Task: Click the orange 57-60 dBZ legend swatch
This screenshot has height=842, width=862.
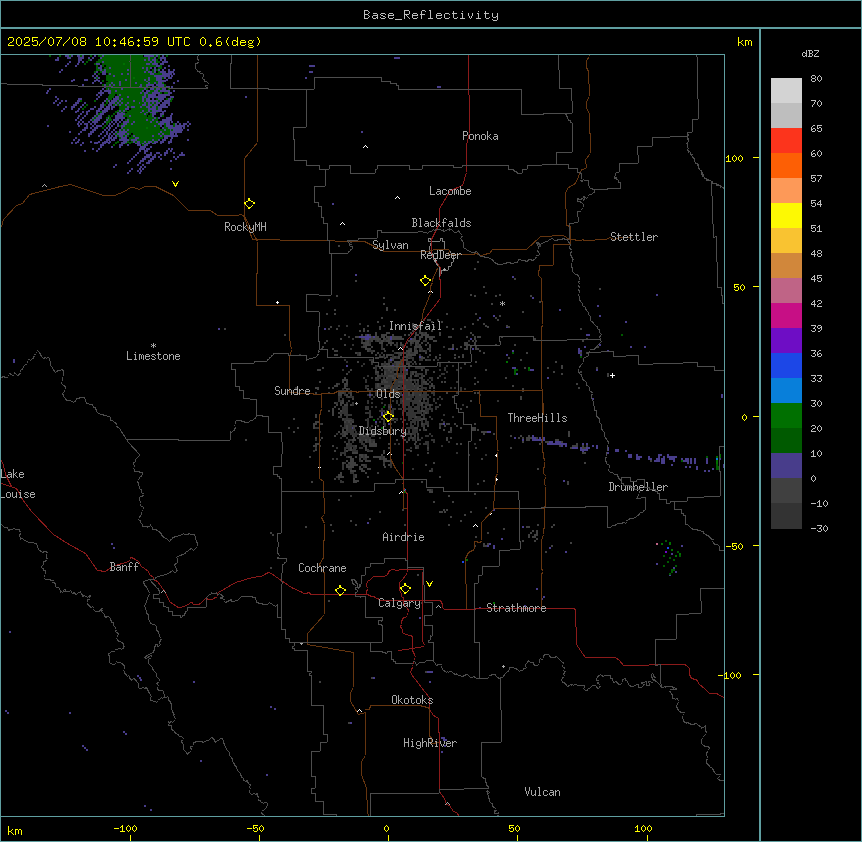Action: point(786,165)
